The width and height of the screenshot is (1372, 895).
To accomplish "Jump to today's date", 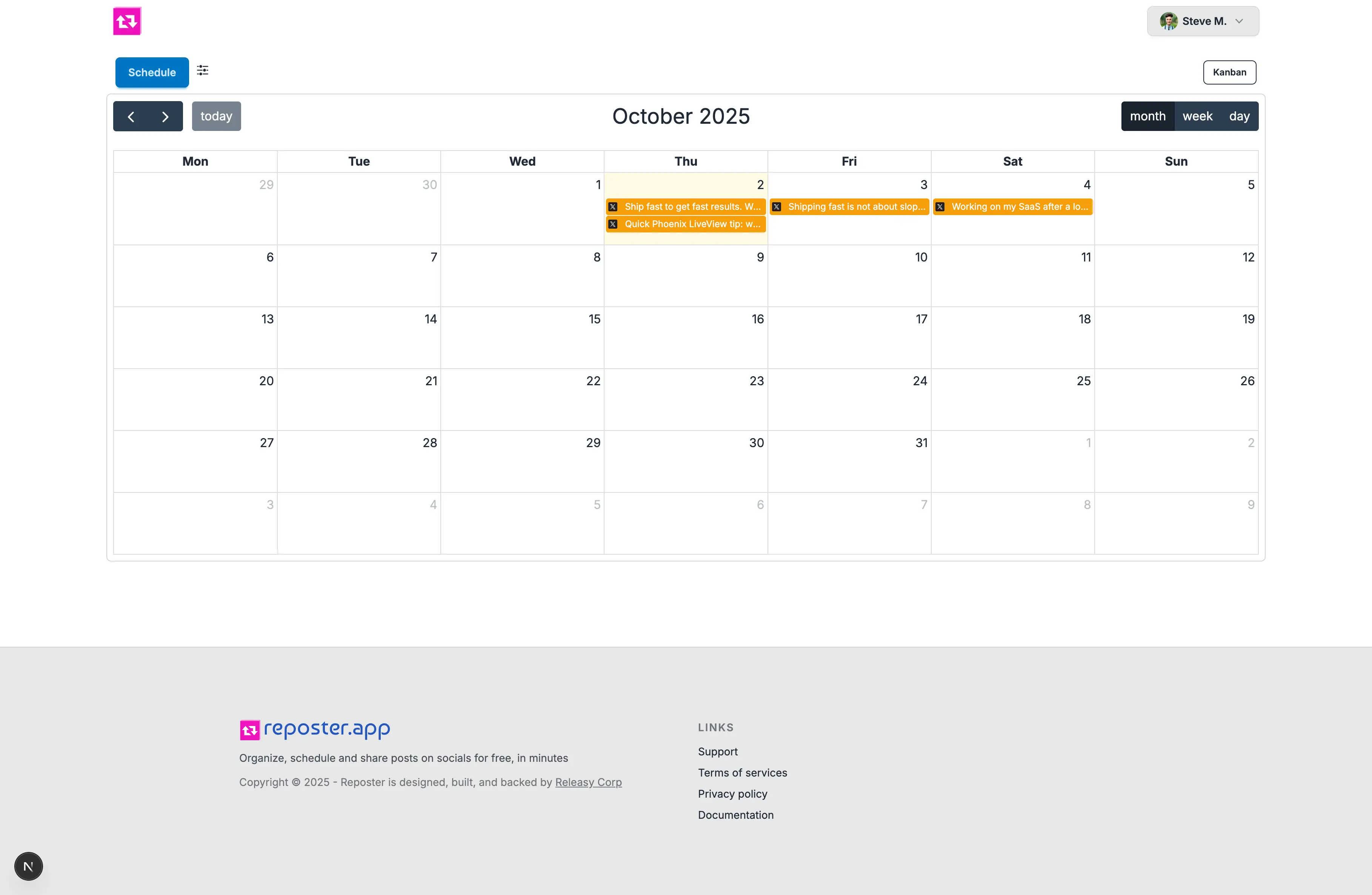I will tap(216, 117).
